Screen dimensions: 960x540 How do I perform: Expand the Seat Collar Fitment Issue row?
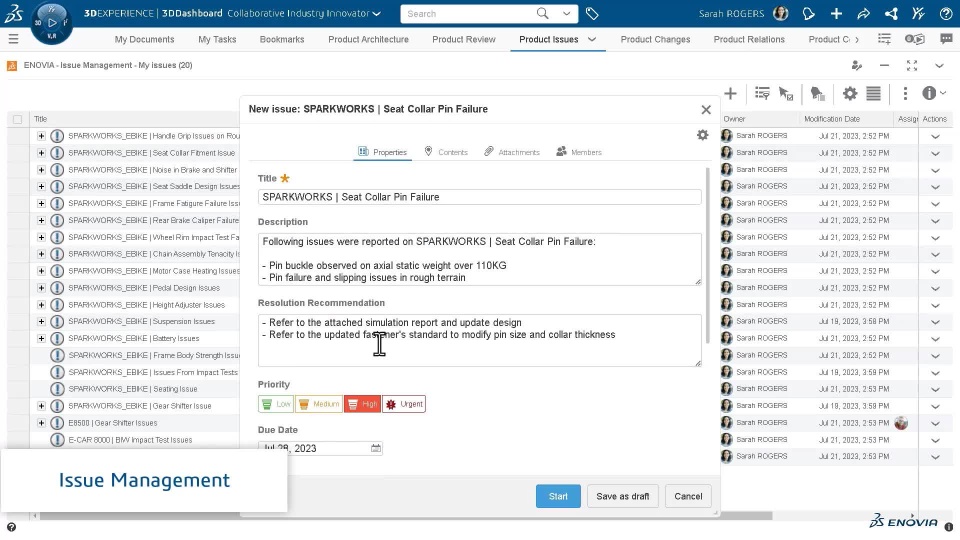(41, 153)
